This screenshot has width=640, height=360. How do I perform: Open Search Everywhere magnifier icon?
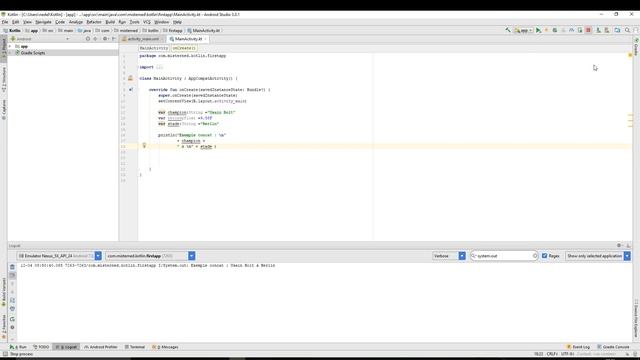[627, 30]
